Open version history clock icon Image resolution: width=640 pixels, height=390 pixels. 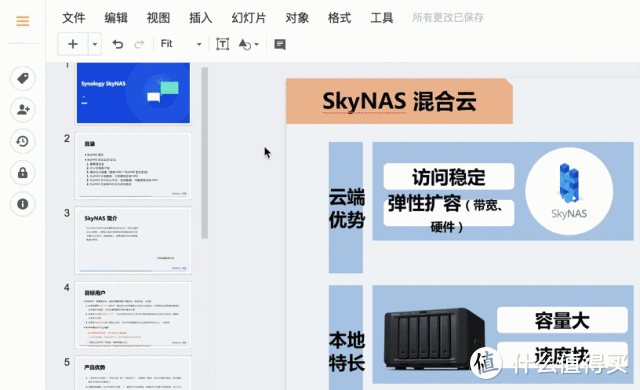click(x=22, y=141)
